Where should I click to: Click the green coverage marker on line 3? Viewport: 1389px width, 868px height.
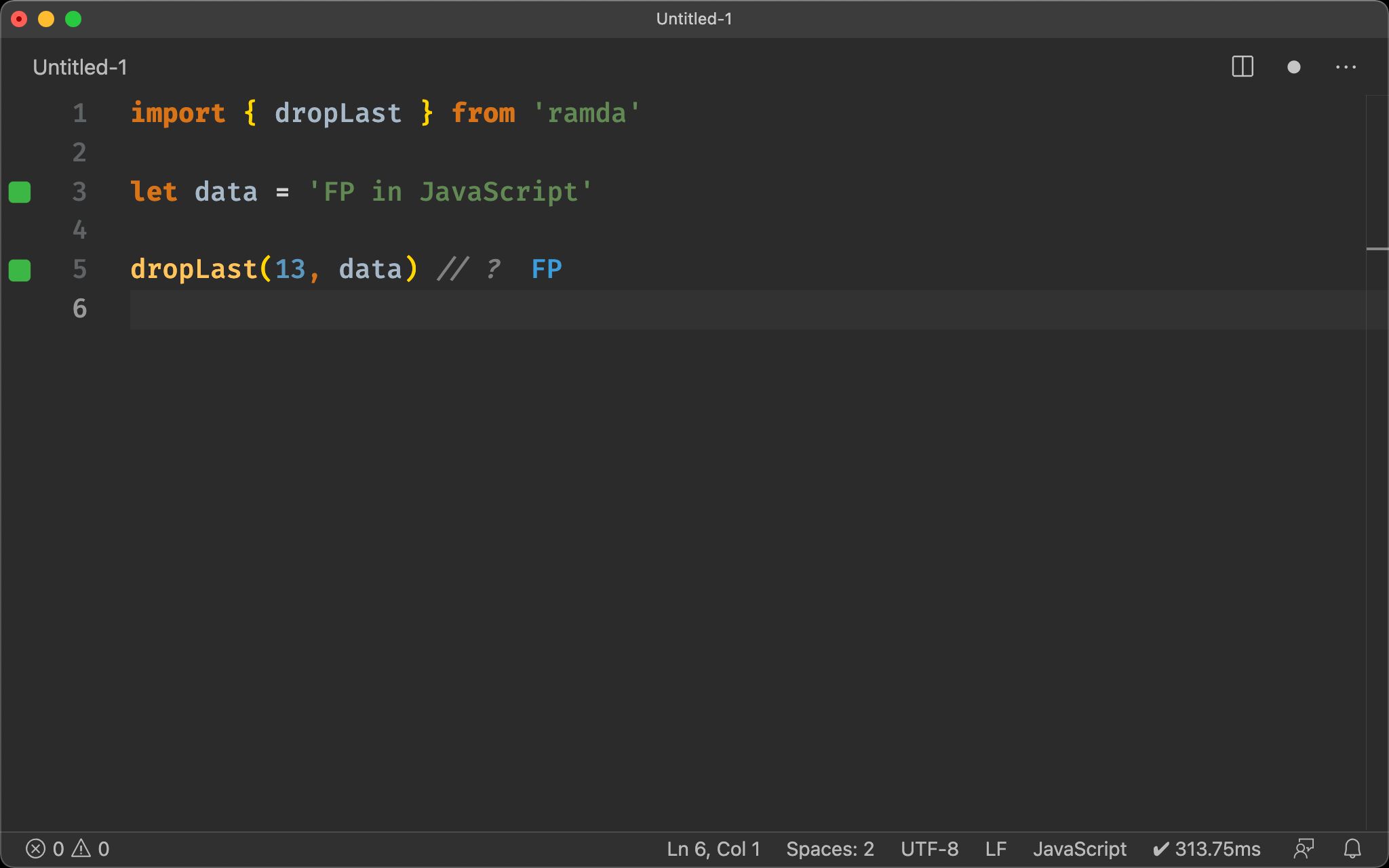20,192
